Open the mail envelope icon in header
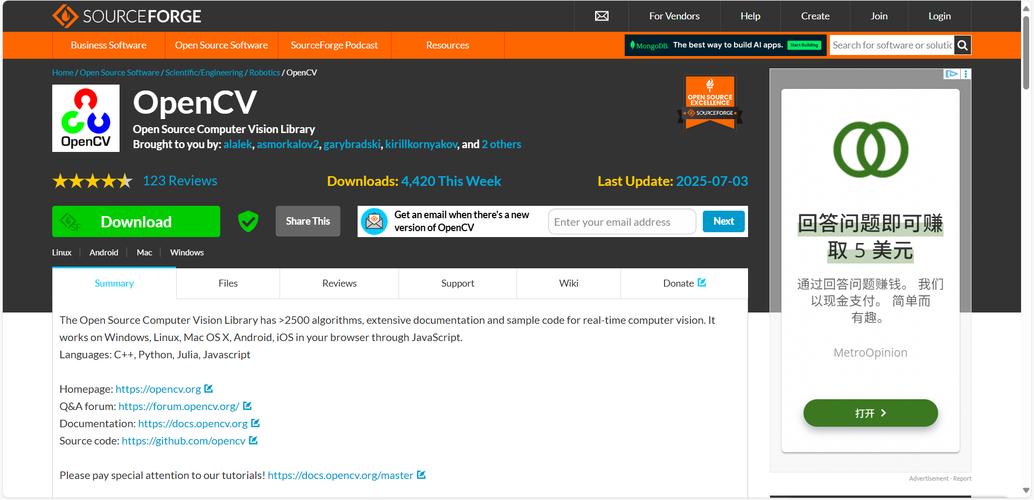 (601, 16)
